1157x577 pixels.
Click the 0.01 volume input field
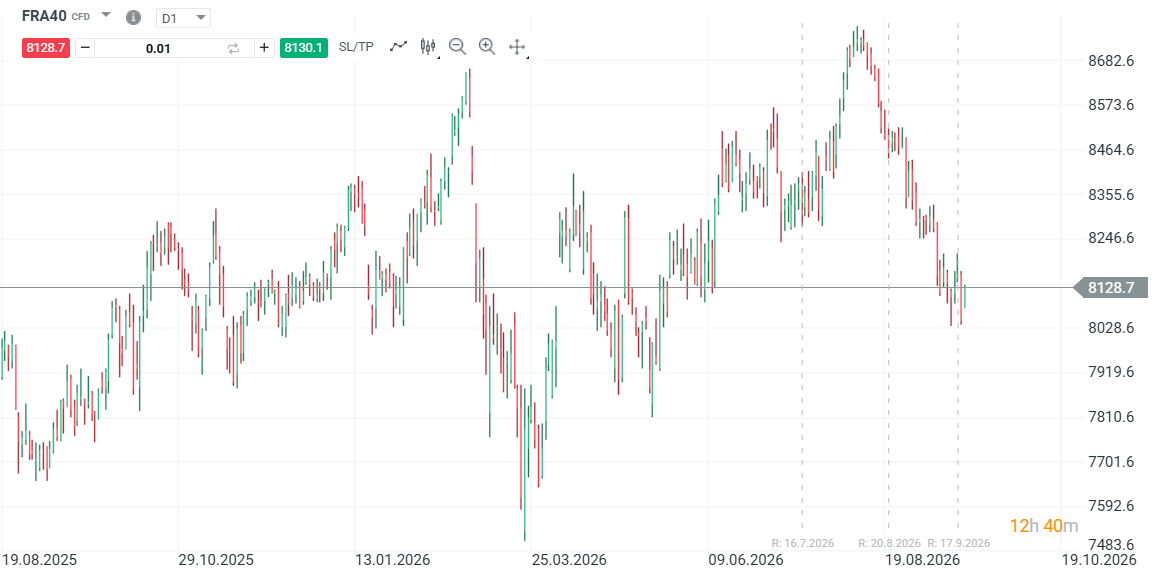158,48
